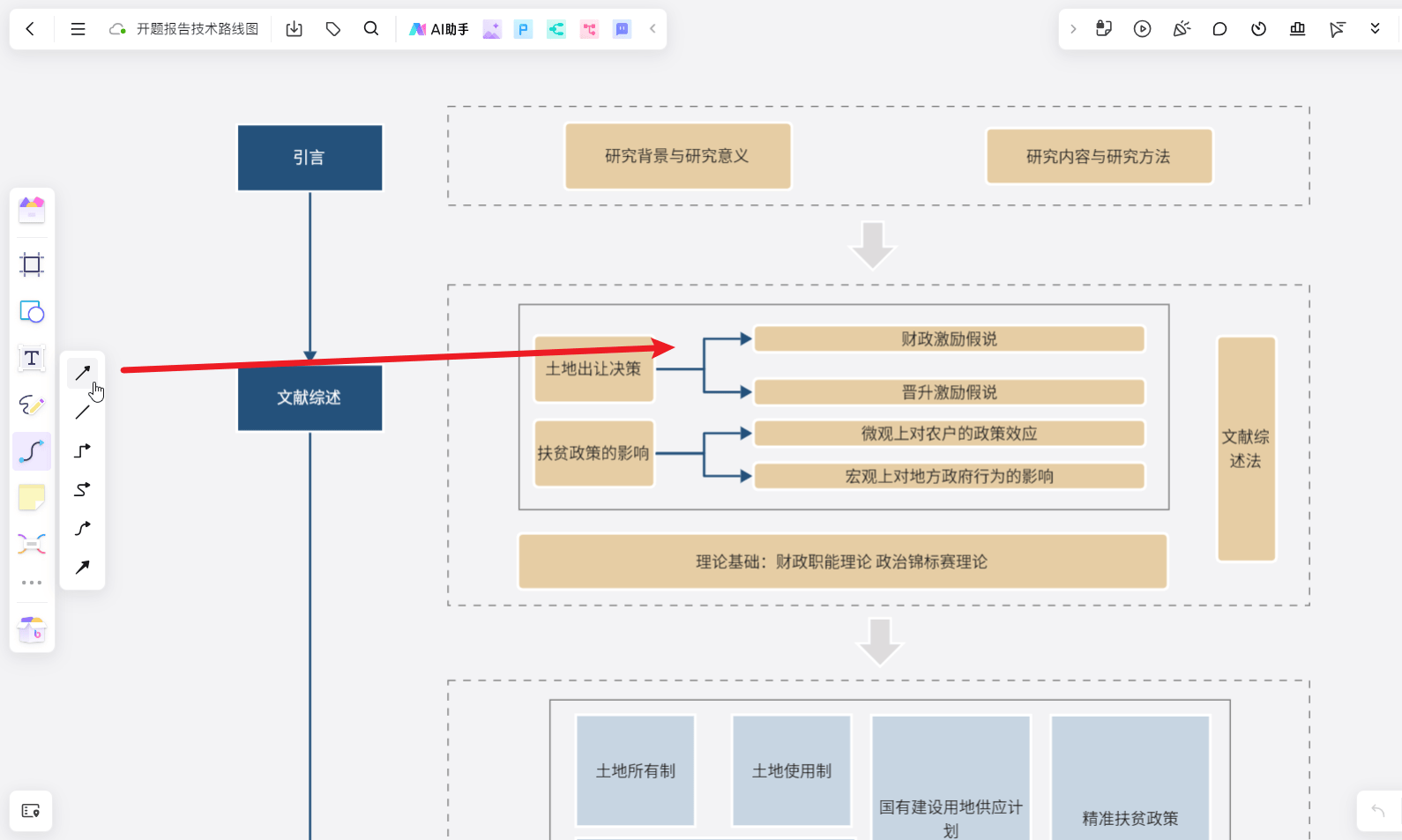
Task: Collapse the AI toolbar with left chevron
Action: pyautogui.click(x=653, y=29)
